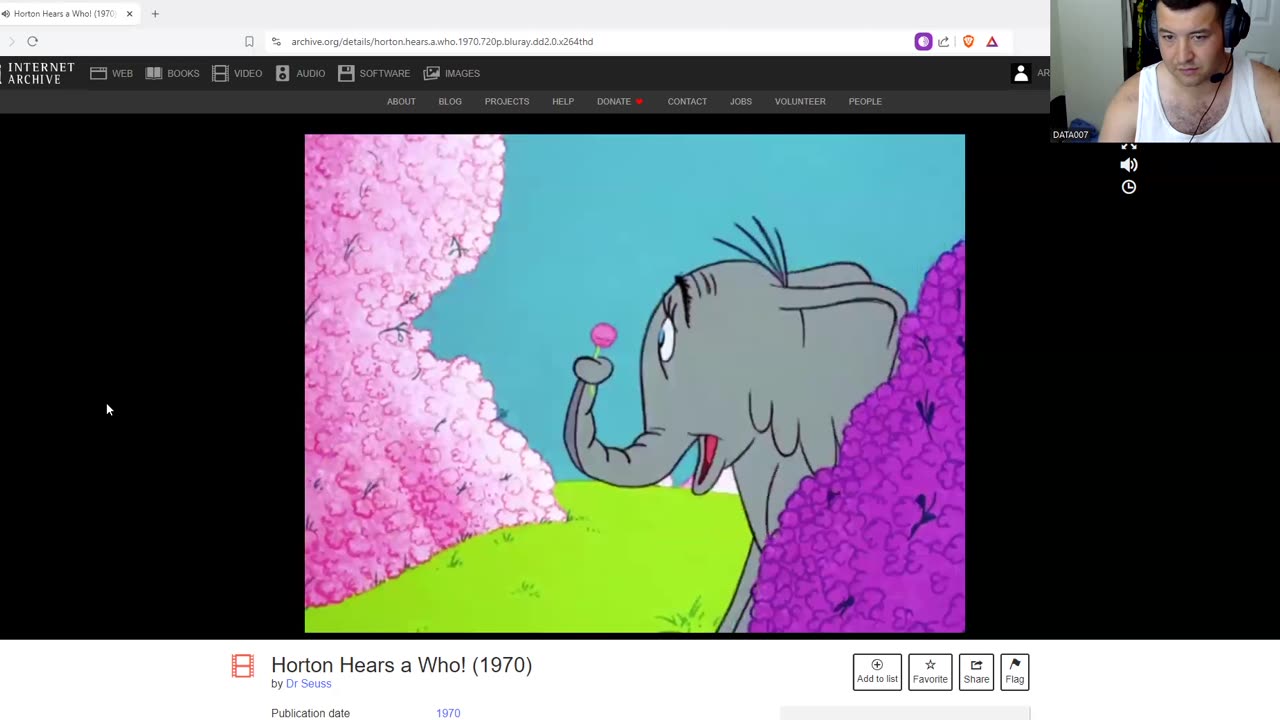Open the 1970 publication date link
This screenshot has height=720, width=1280.
point(448,713)
